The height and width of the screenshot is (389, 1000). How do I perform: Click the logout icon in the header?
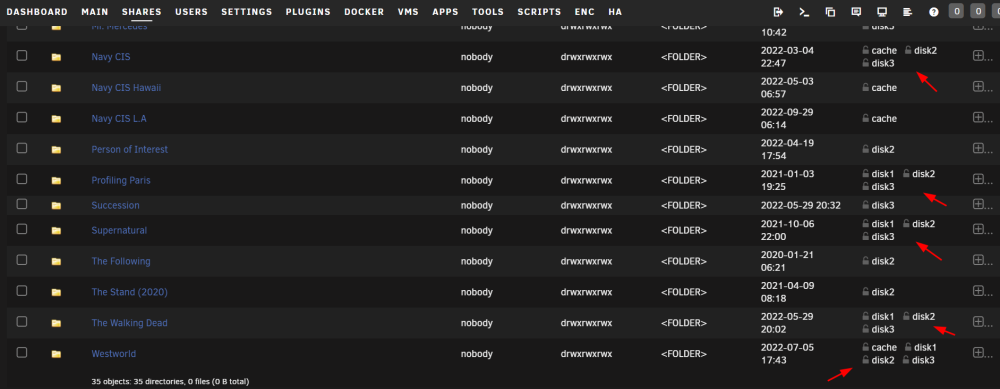tap(778, 12)
